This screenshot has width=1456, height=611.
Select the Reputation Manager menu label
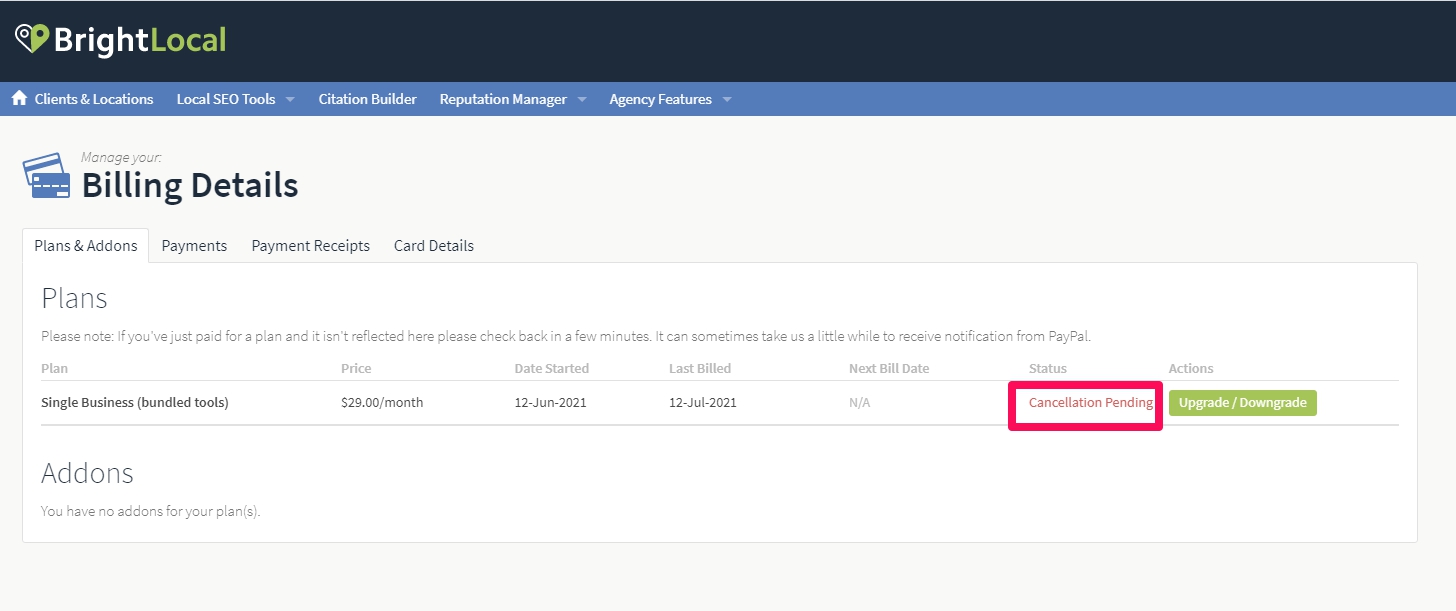click(502, 99)
